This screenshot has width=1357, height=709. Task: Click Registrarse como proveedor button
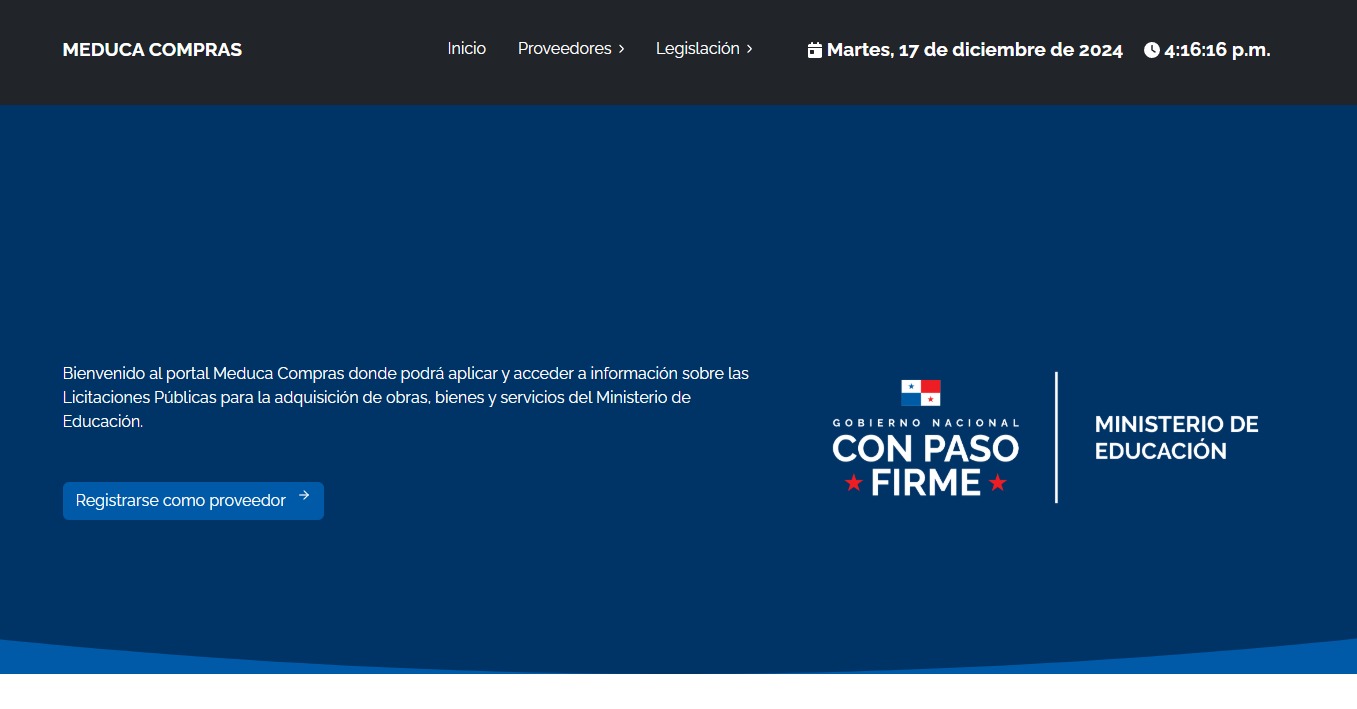pyautogui.click(x=193, y=501)
